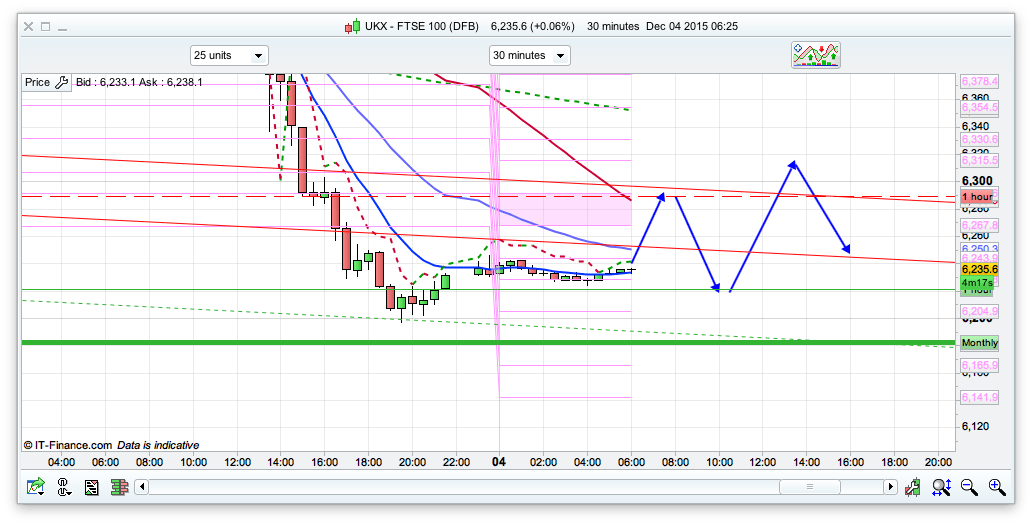The height and width of the screenshot is (525, 1032).
Task: Click the horizontal scrollbar thumb
Action: [807, 487]
